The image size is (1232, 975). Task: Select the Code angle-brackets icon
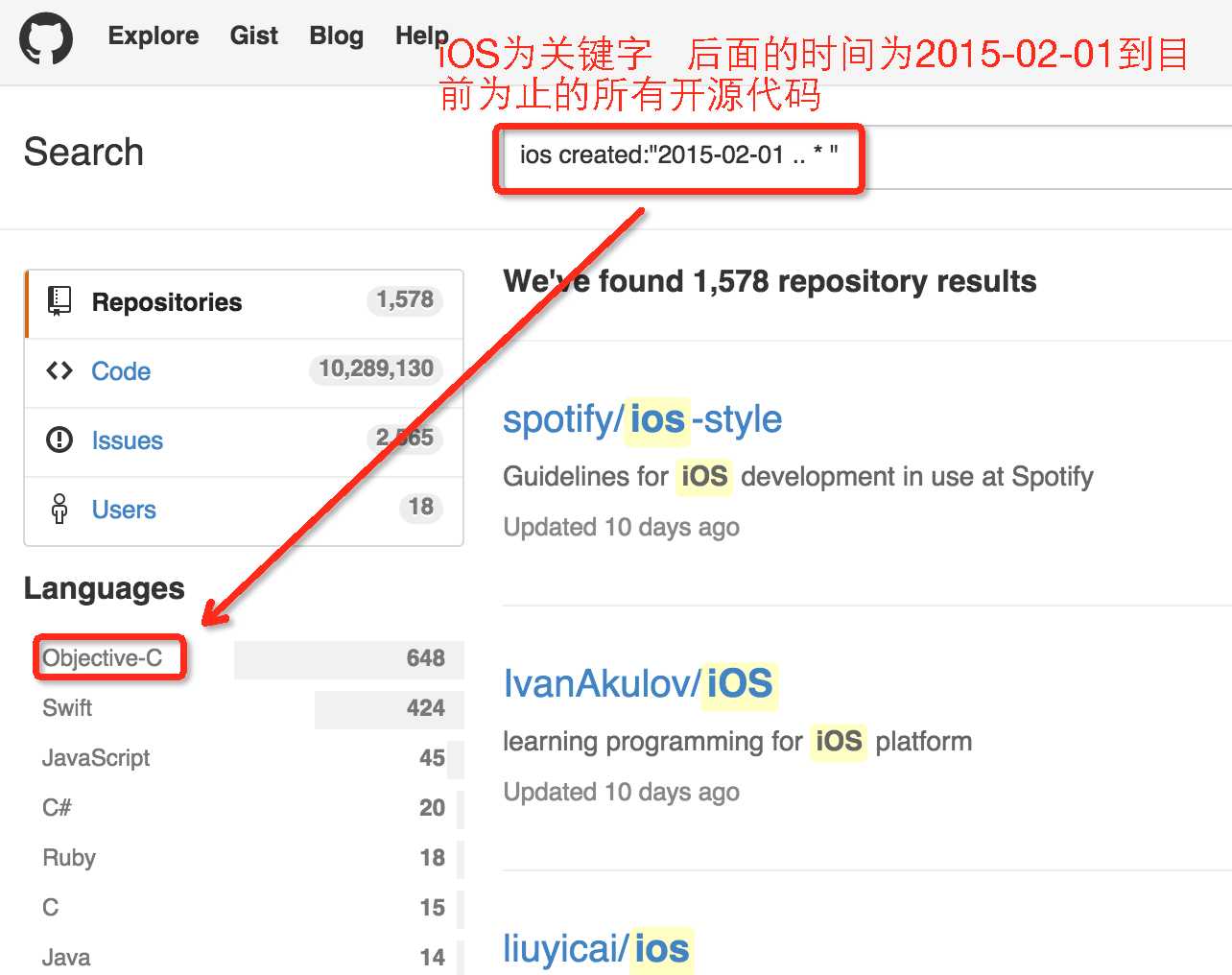59,370
